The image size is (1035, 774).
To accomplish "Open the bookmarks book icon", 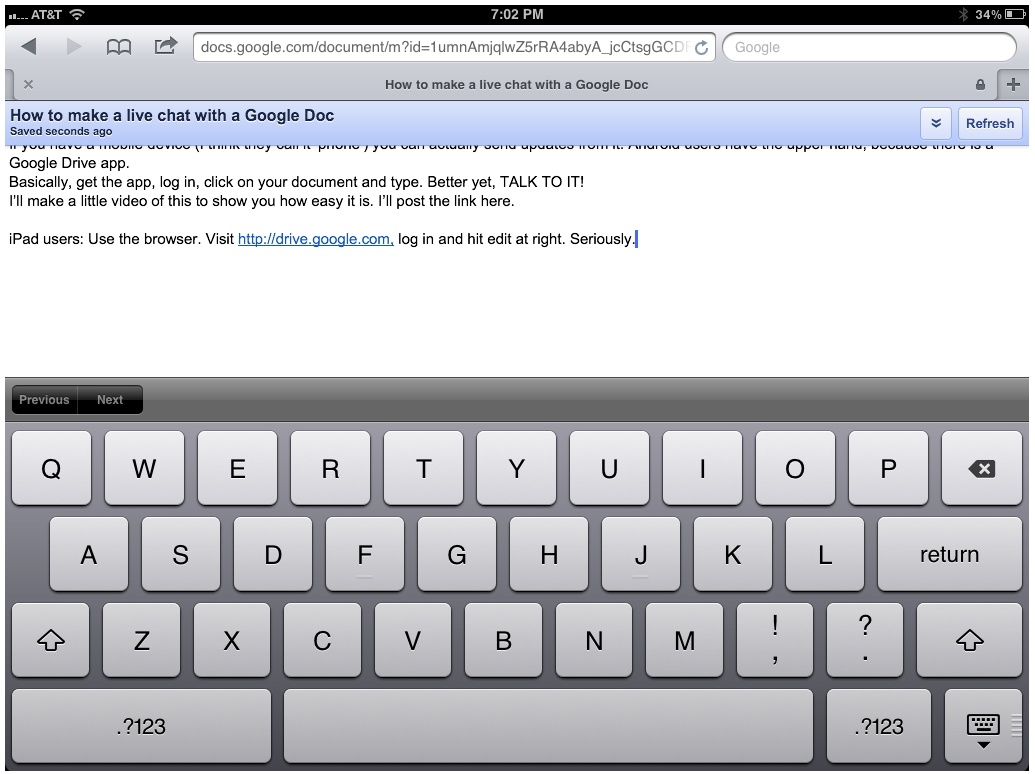I will (119, 47).
